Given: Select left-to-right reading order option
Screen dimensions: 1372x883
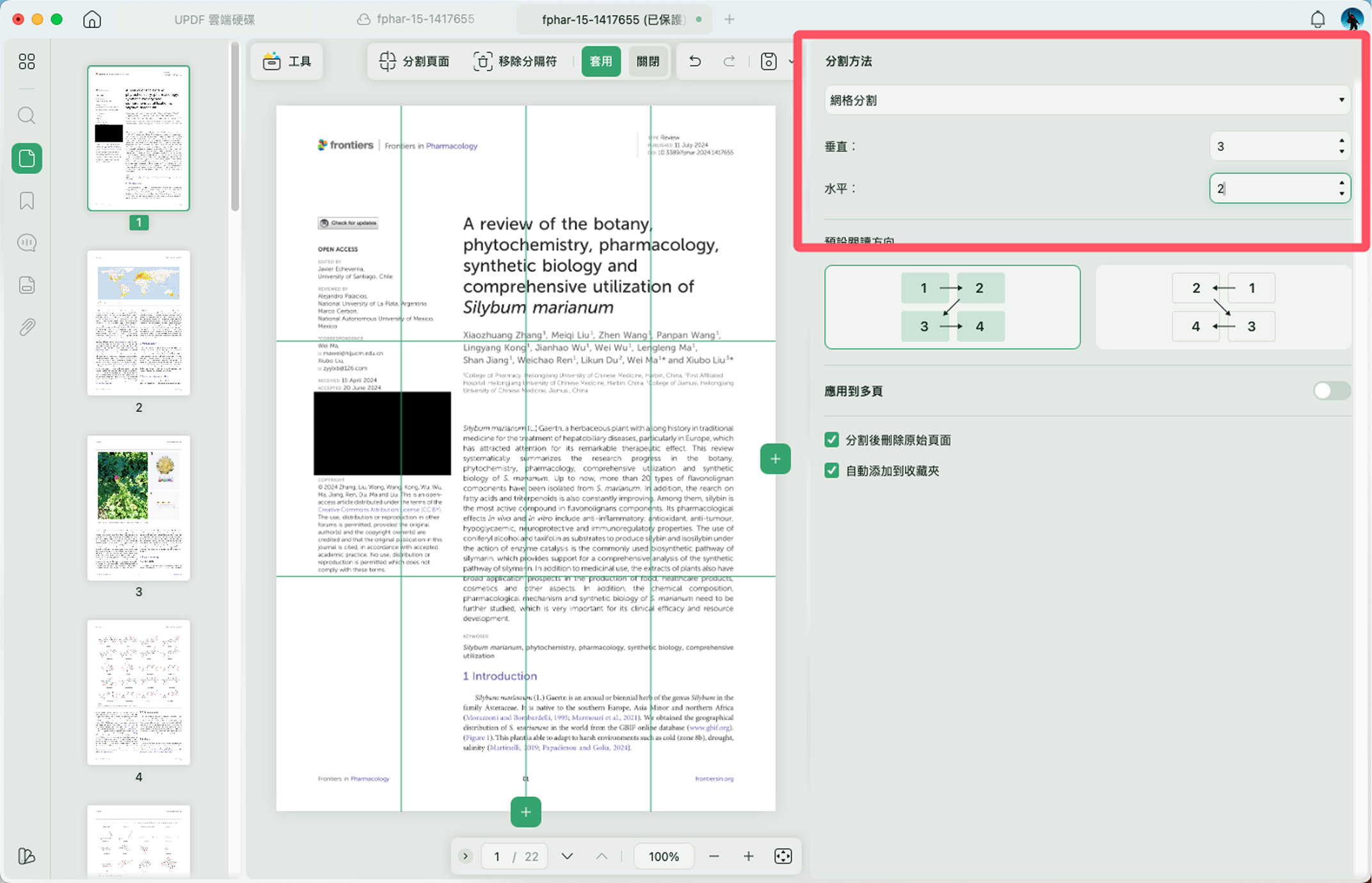Looking at the screenshot, I should click(952, 307).
